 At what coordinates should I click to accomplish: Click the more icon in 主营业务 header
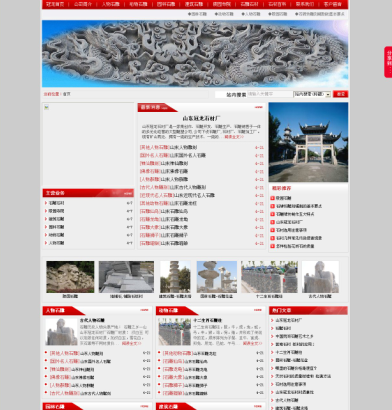click(x=128, y=193)
